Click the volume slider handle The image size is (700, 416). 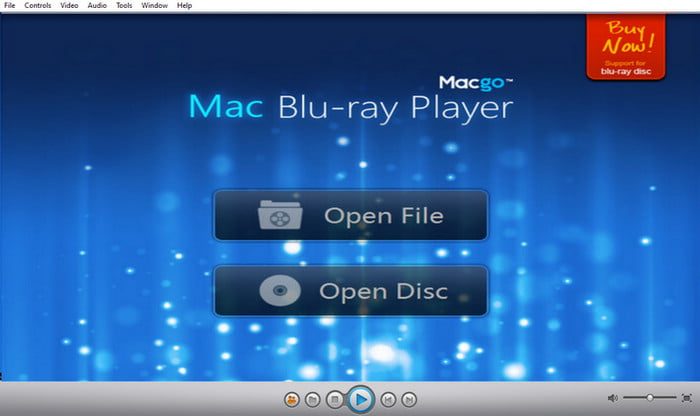click(650, 397)
